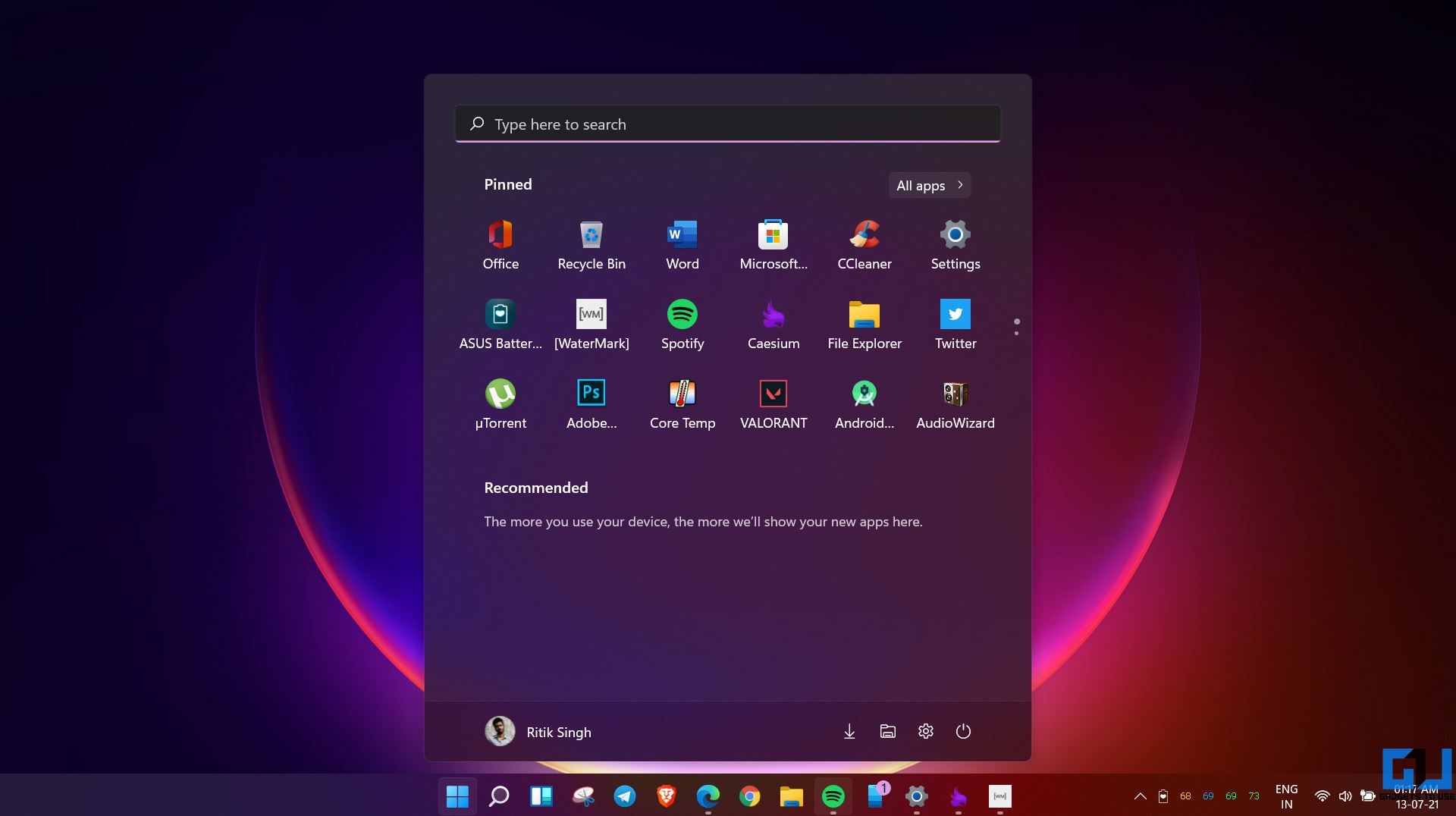Screen dimensions: 1456x816
Task: Open Ritik Singh user account menu
Action: coord(538,732)
